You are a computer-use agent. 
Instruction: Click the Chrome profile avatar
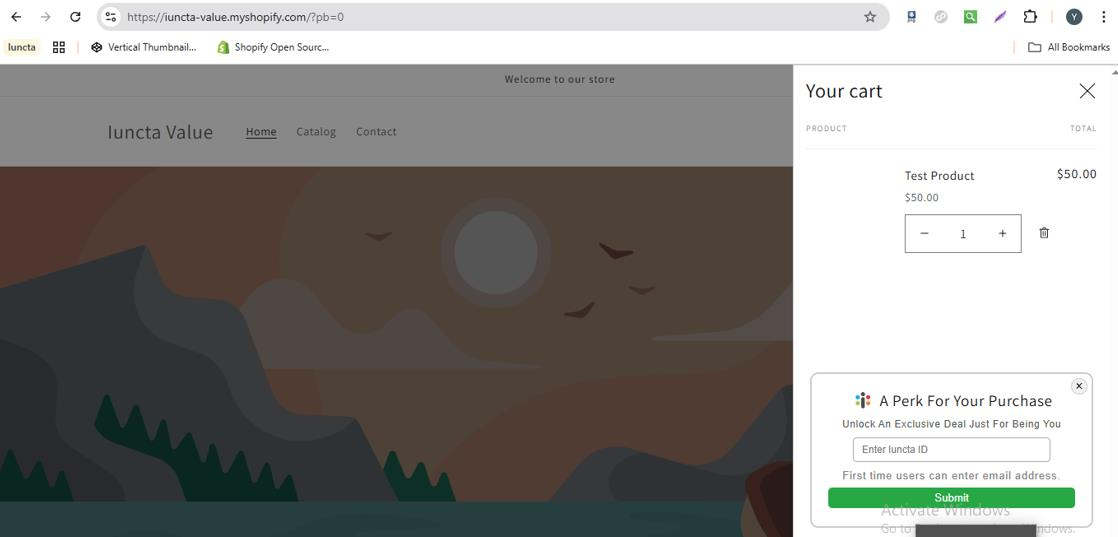1073,17
